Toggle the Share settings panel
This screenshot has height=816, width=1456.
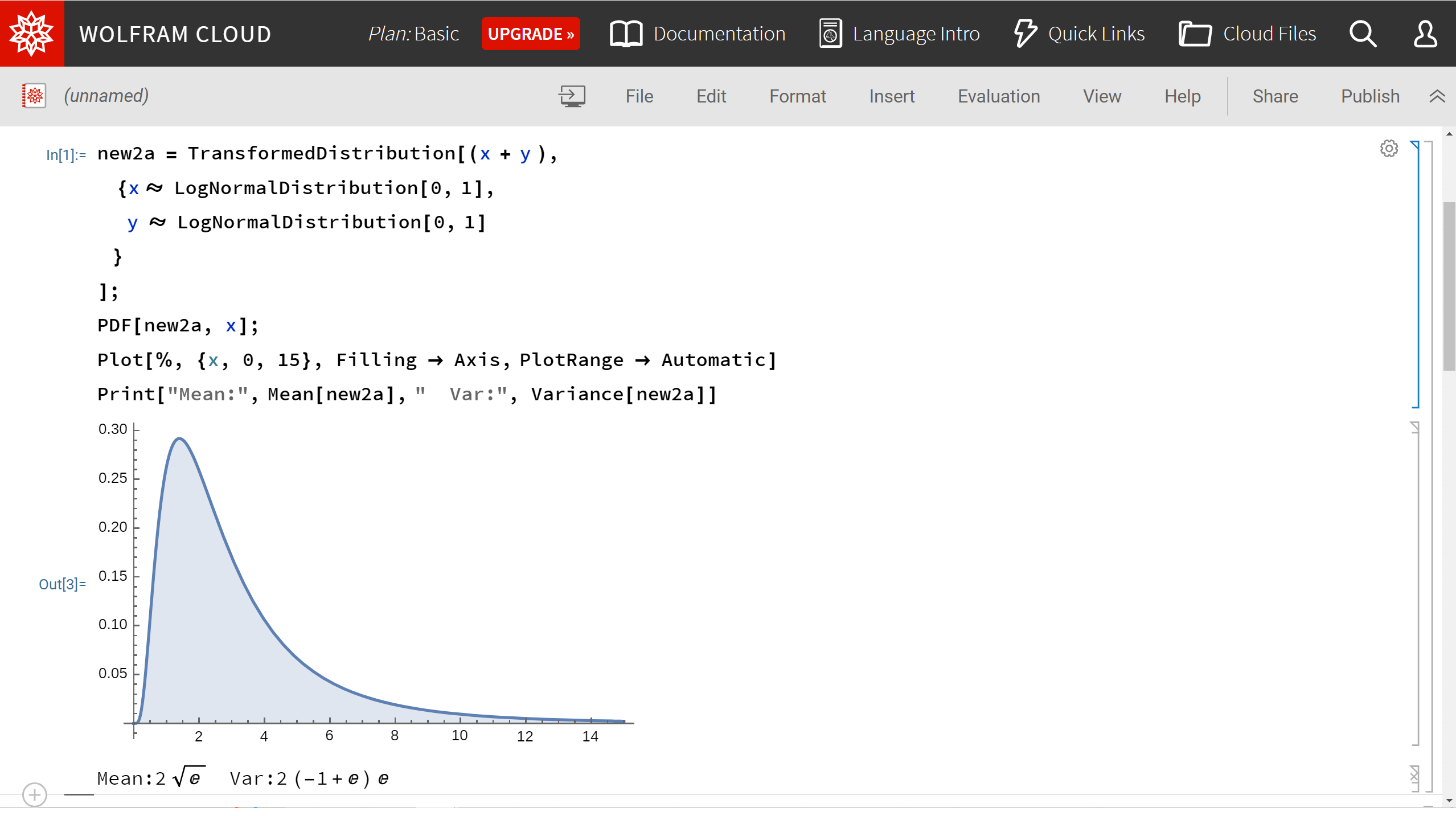(1276, 96)
